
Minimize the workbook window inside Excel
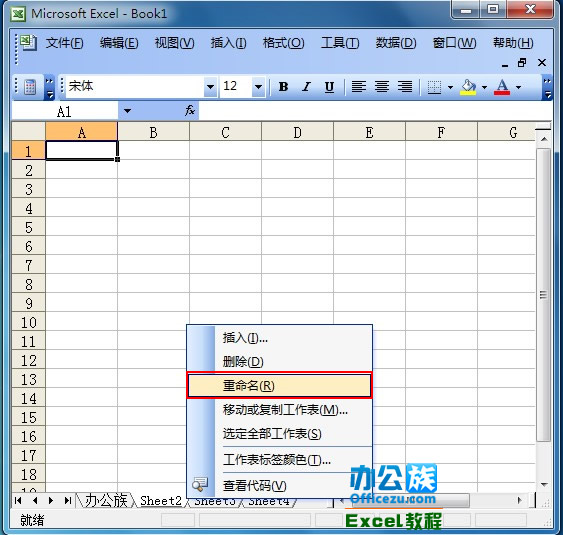coord(505,64)
